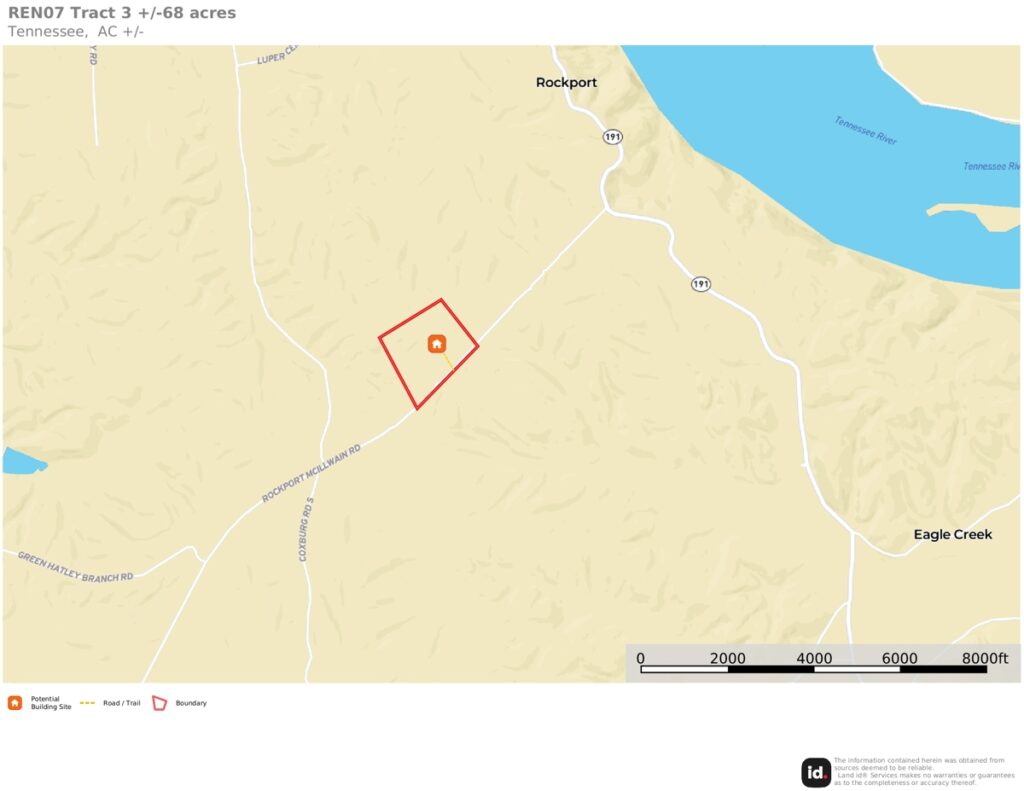1024x791 pixels.
Task: Click the red Boundary legend polygon icon
Action: (159, 703)
